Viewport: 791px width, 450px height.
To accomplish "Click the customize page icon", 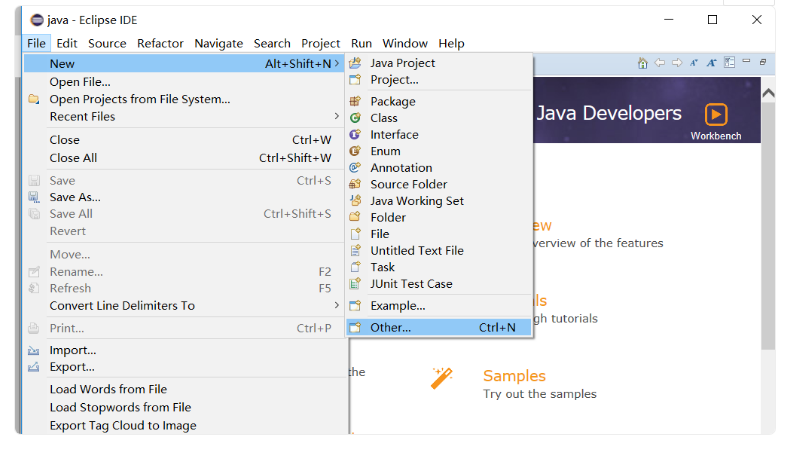I will pyautogui.click(x=729, y=63).
